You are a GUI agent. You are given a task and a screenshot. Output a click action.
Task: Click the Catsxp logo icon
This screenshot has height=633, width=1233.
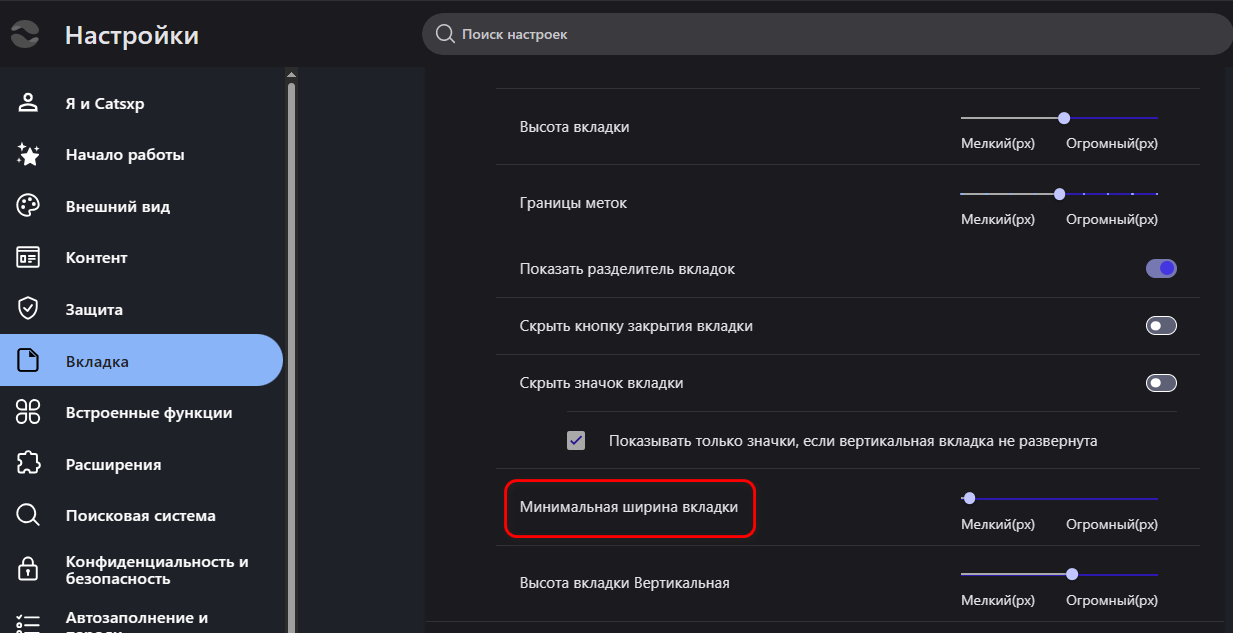(25, 34)
